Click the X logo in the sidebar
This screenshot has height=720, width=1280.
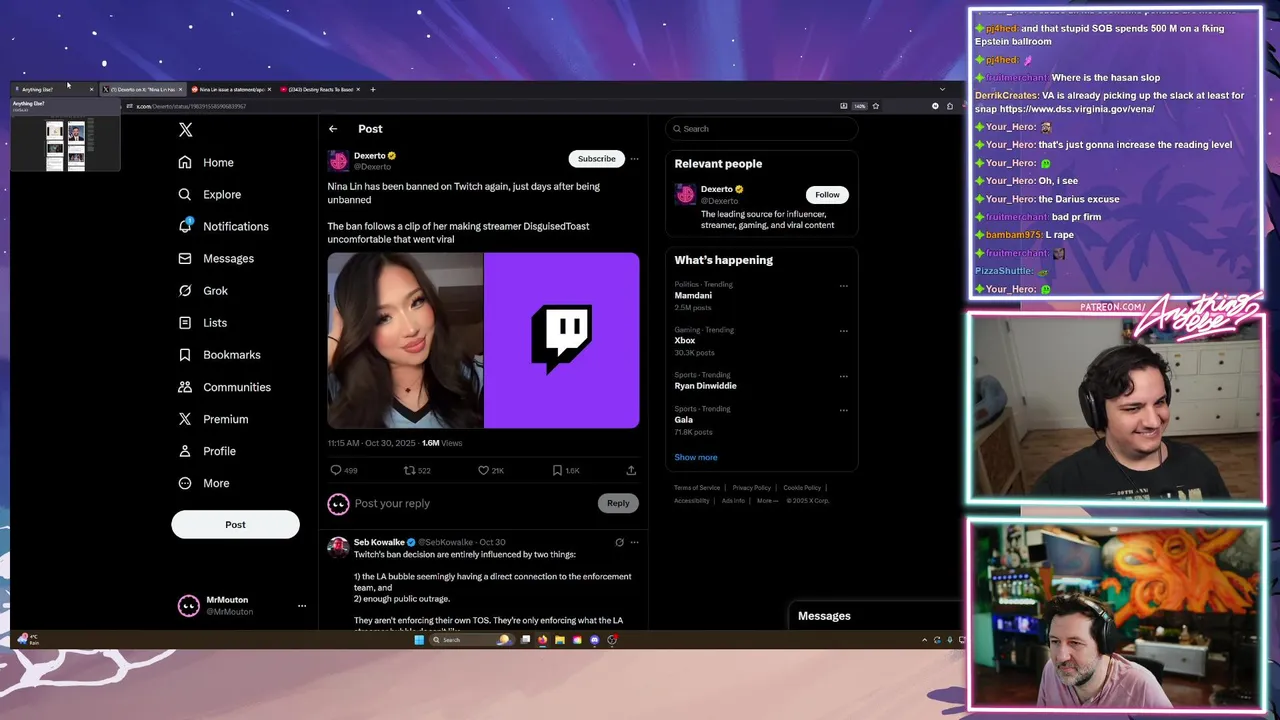pyautogui.click(x=185, y=130)
